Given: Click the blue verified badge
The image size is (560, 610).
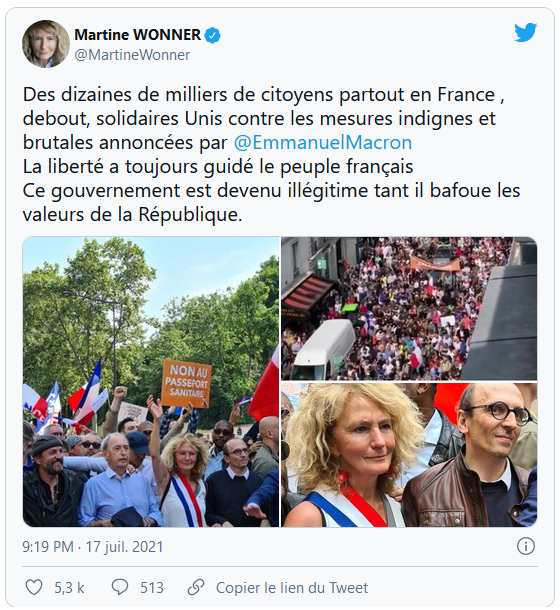Looking at the screenshot, I should click(x=212, y=35).
